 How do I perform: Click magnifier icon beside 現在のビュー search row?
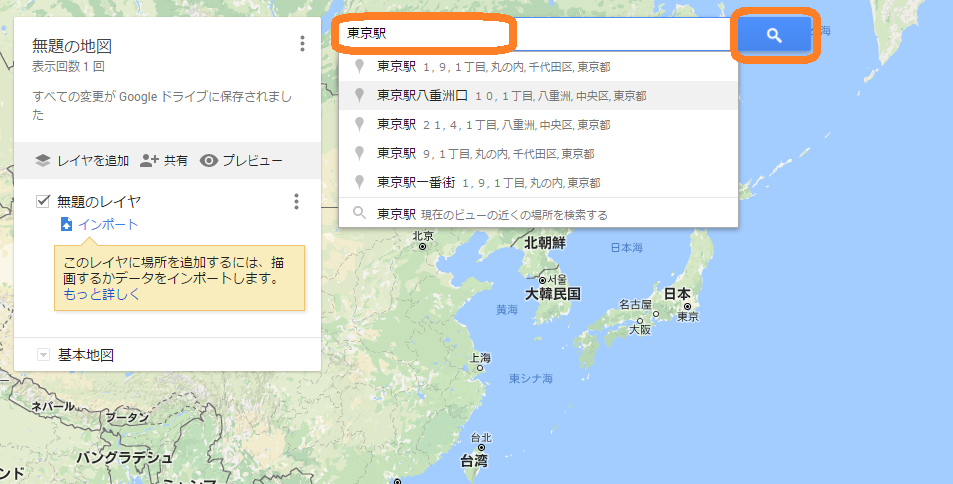tap(359, 213)
